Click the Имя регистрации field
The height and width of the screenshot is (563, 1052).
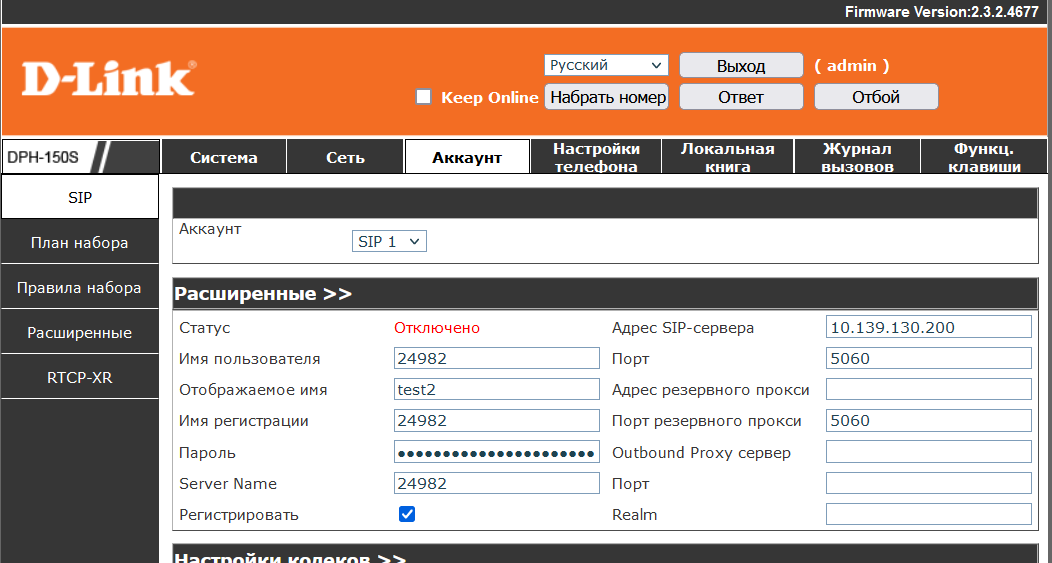coord(496,421)
